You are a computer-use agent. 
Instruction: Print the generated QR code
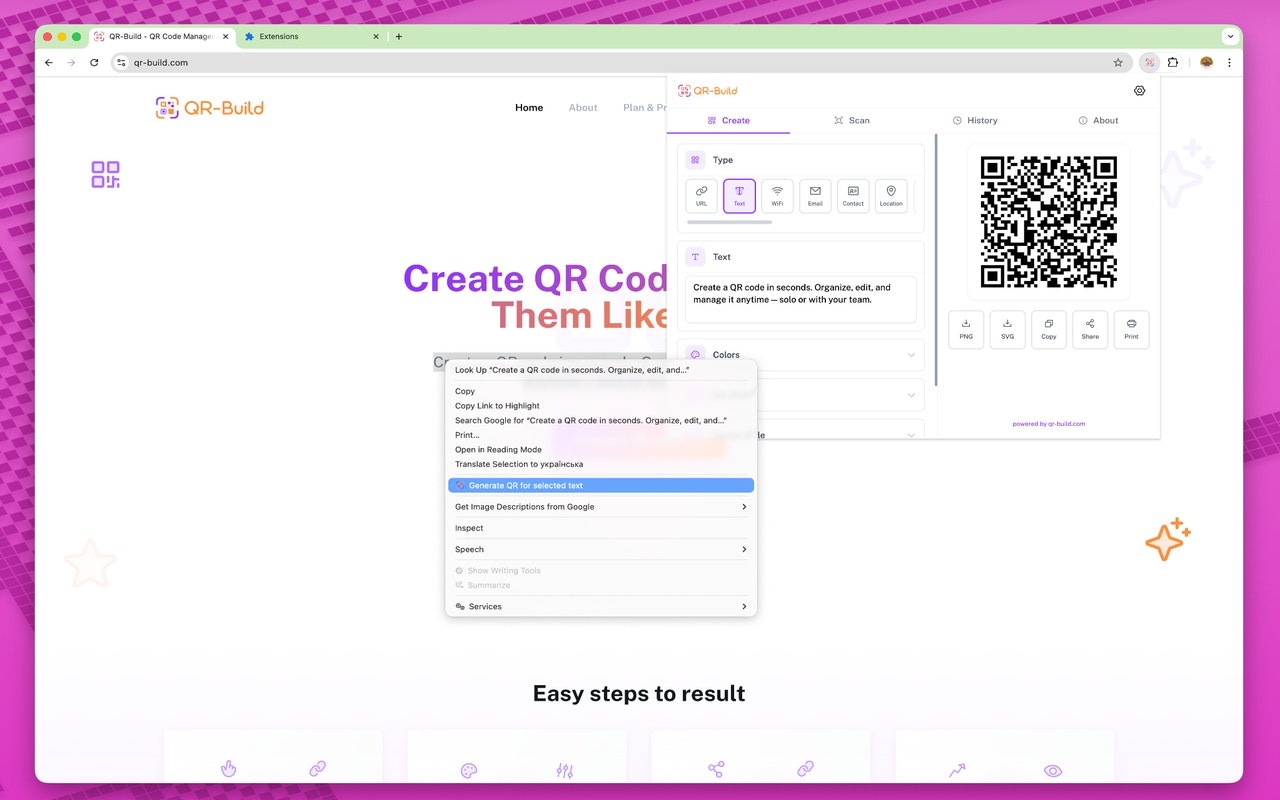(x=1131, y=329)
